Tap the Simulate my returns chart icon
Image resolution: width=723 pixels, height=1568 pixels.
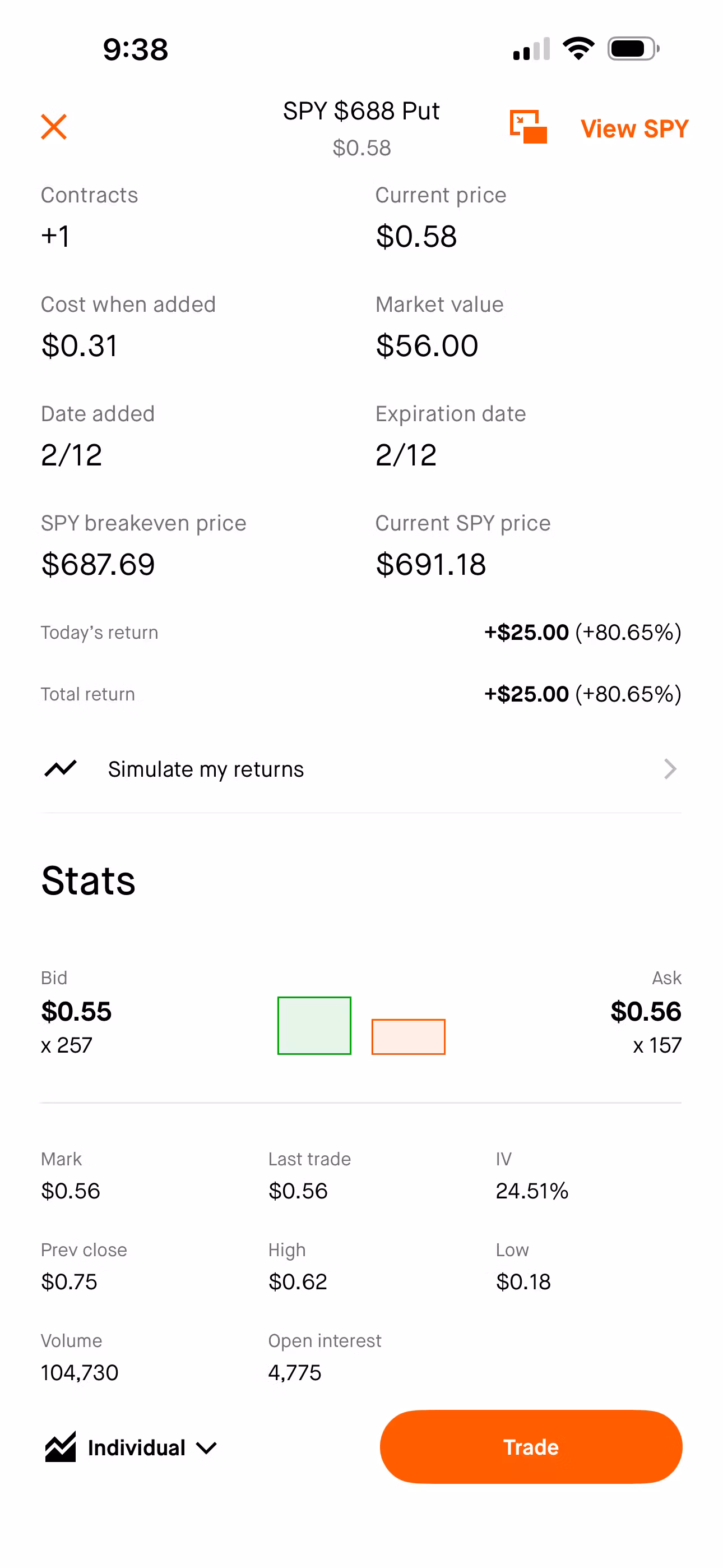tap(61, 769)
